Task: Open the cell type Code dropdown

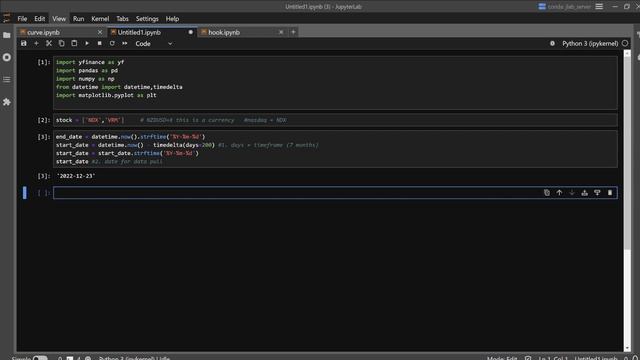Action: (x=154, y=44)
